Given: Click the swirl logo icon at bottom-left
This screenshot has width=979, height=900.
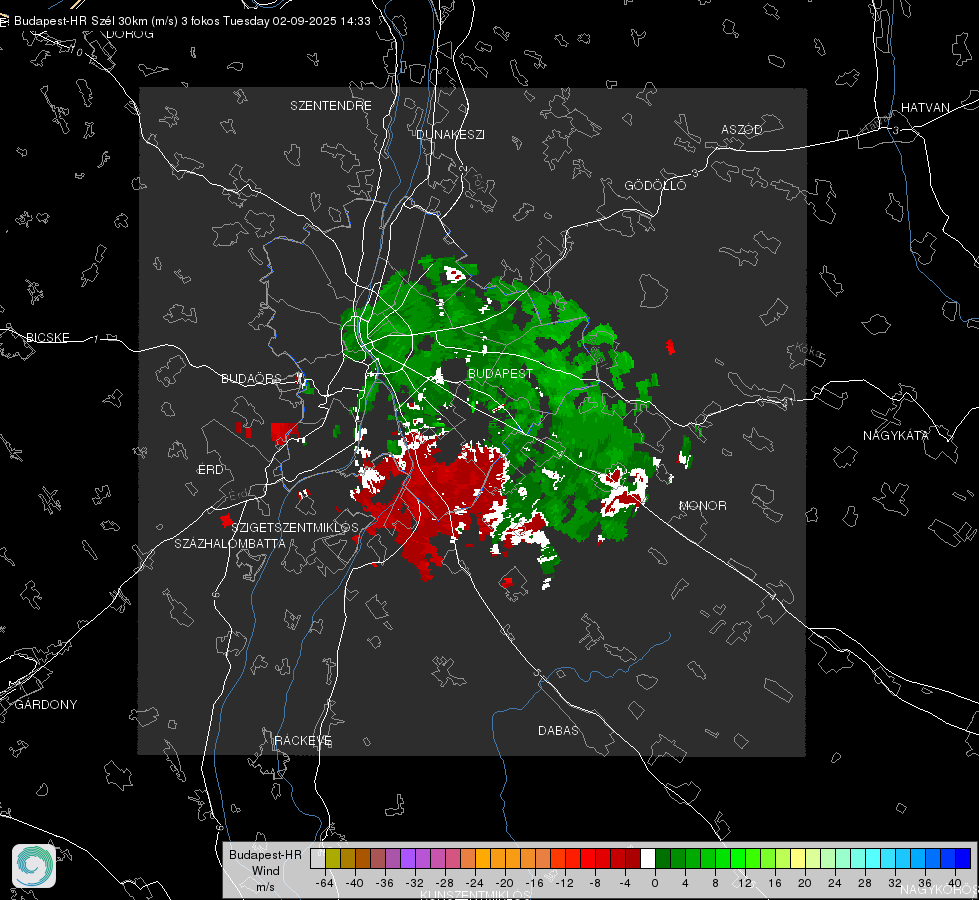Looking at the screenshot, I should coord(34,866).
